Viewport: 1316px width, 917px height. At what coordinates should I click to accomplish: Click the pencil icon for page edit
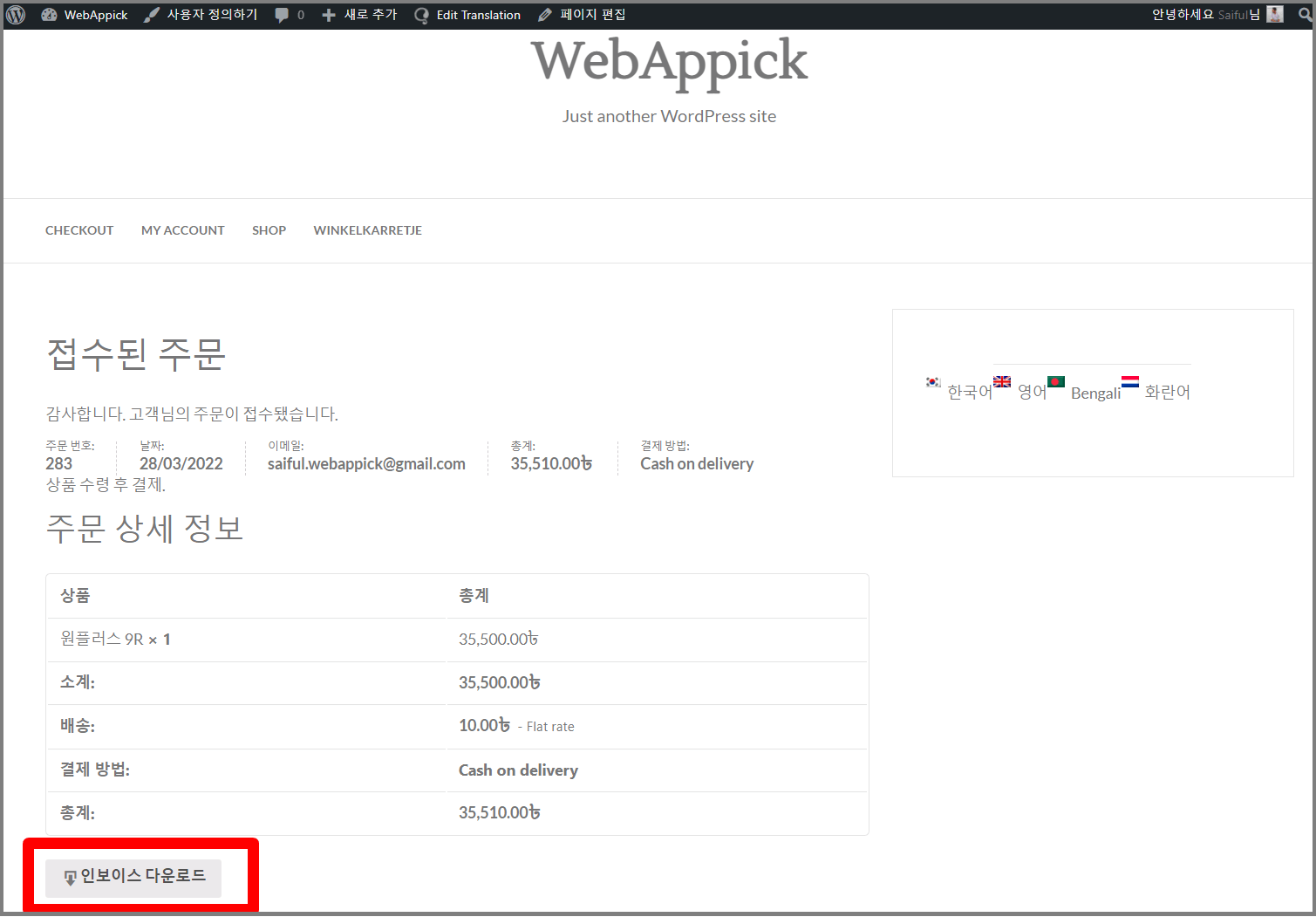click(x=545, y=15)
